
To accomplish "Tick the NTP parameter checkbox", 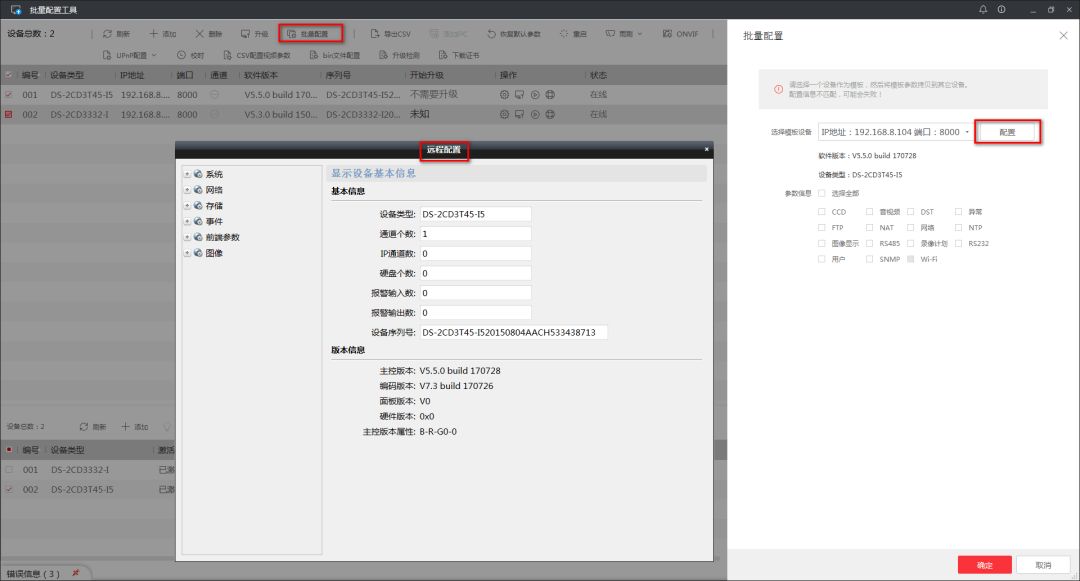I will 959,228.
